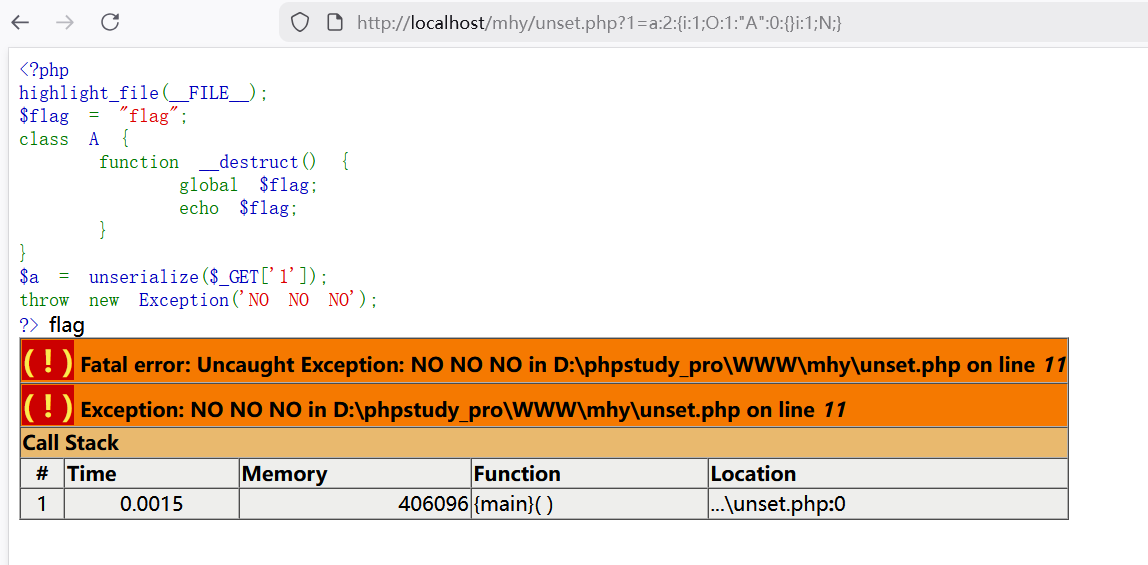Click the {main}( ) function cell
The image size is (1148, 565).
(x=589, y=504)
